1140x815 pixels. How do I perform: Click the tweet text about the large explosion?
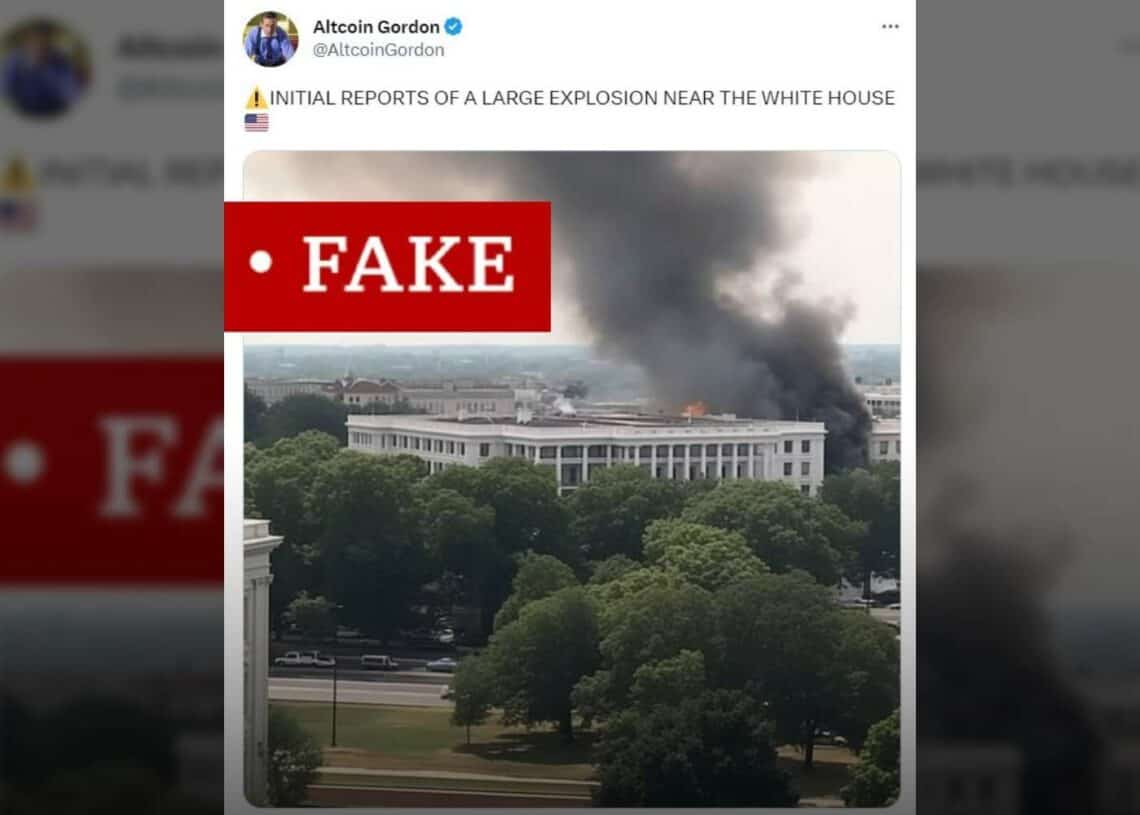coord(582,98)
